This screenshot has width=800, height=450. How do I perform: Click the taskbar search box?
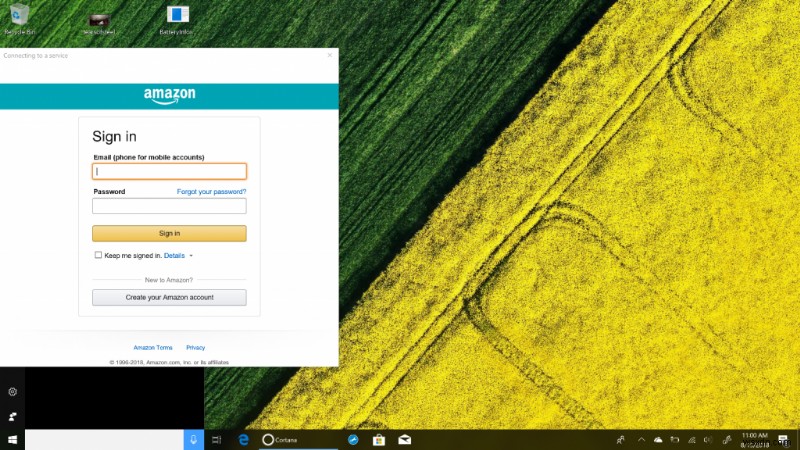[105, 440]
